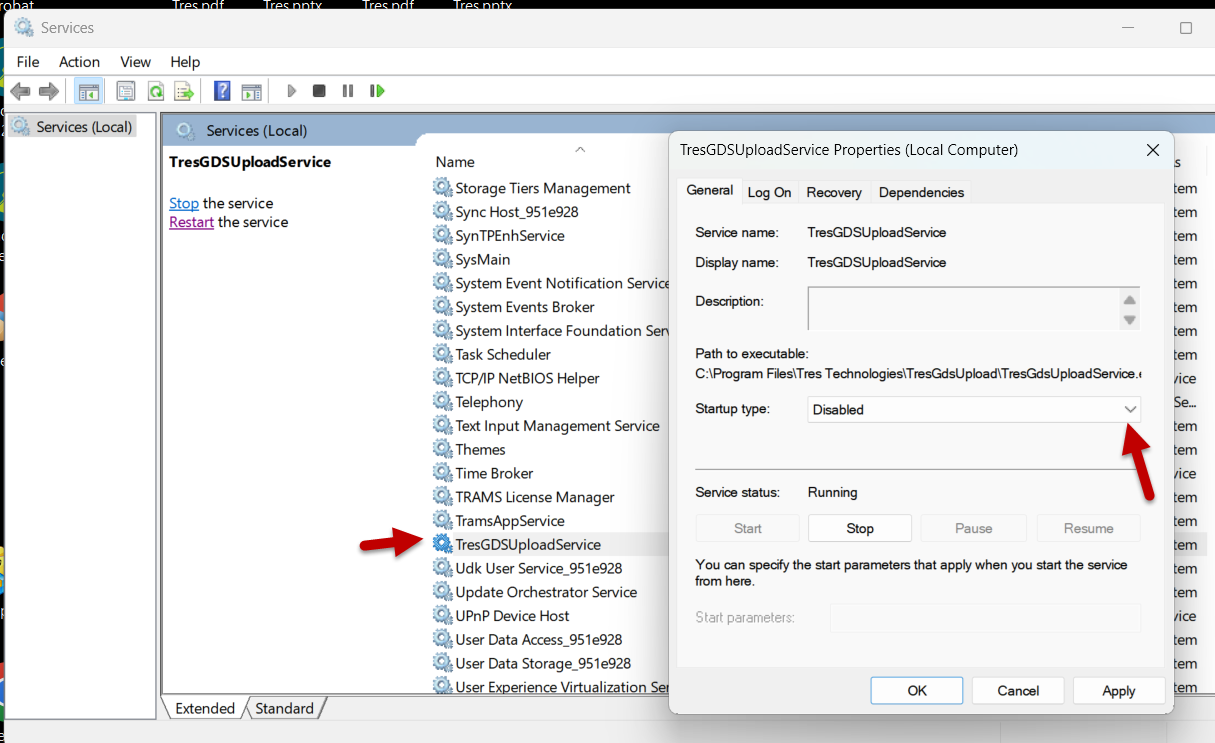Open Help using the question mark icon
1215x743 pixels.
221,90
